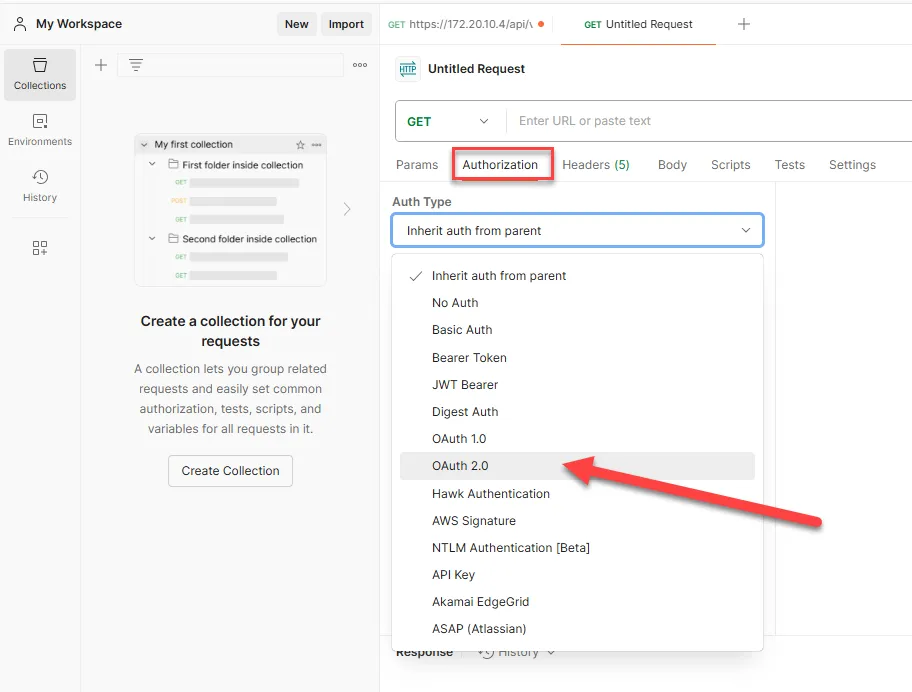
Task: Choose AWS Signature option
Action: (578, 520)
